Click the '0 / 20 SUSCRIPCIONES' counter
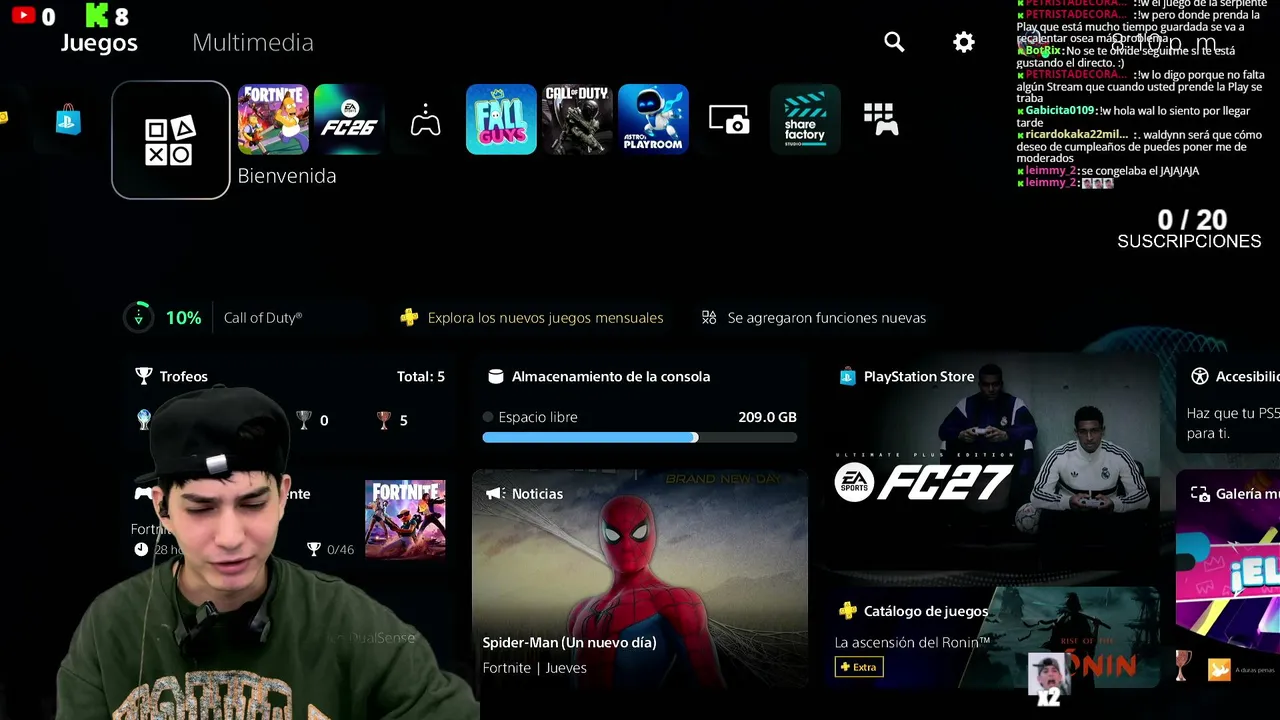 pyautogui.click(x=1190, y=229)
